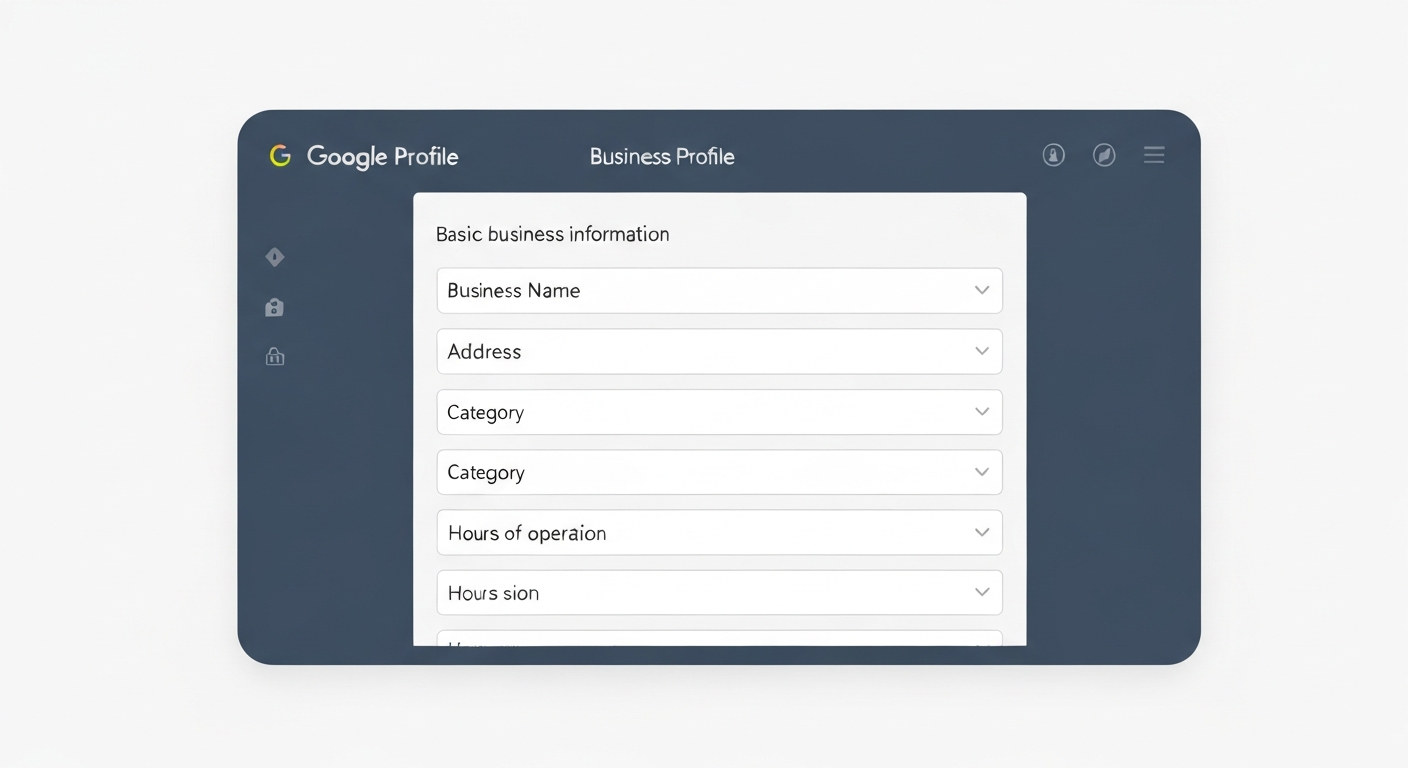
Task: Click the compass icon in the header
Action: coord(1104,155)
